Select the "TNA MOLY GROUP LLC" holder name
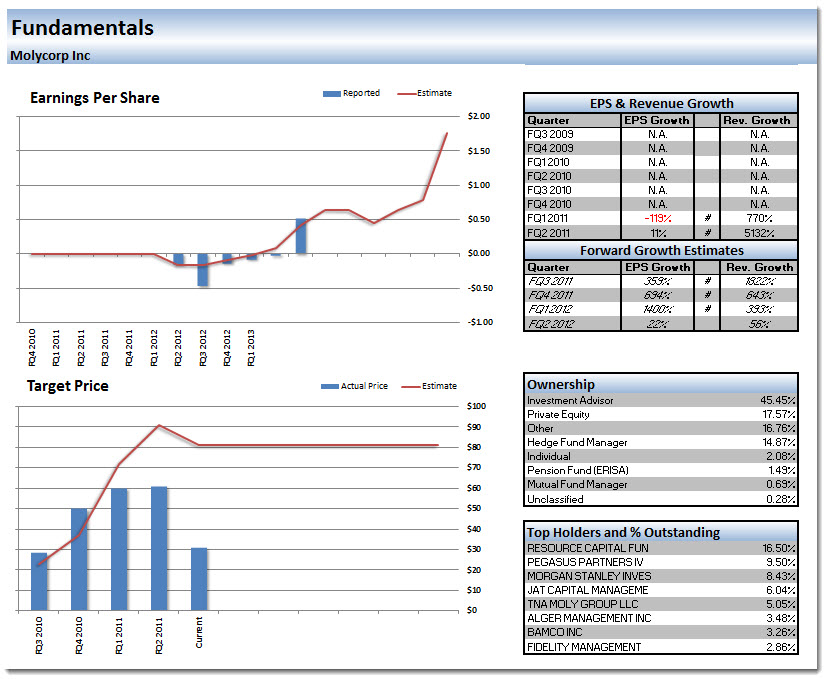The height and width of the screenshot is (679, 827). [x=582, y=605]
